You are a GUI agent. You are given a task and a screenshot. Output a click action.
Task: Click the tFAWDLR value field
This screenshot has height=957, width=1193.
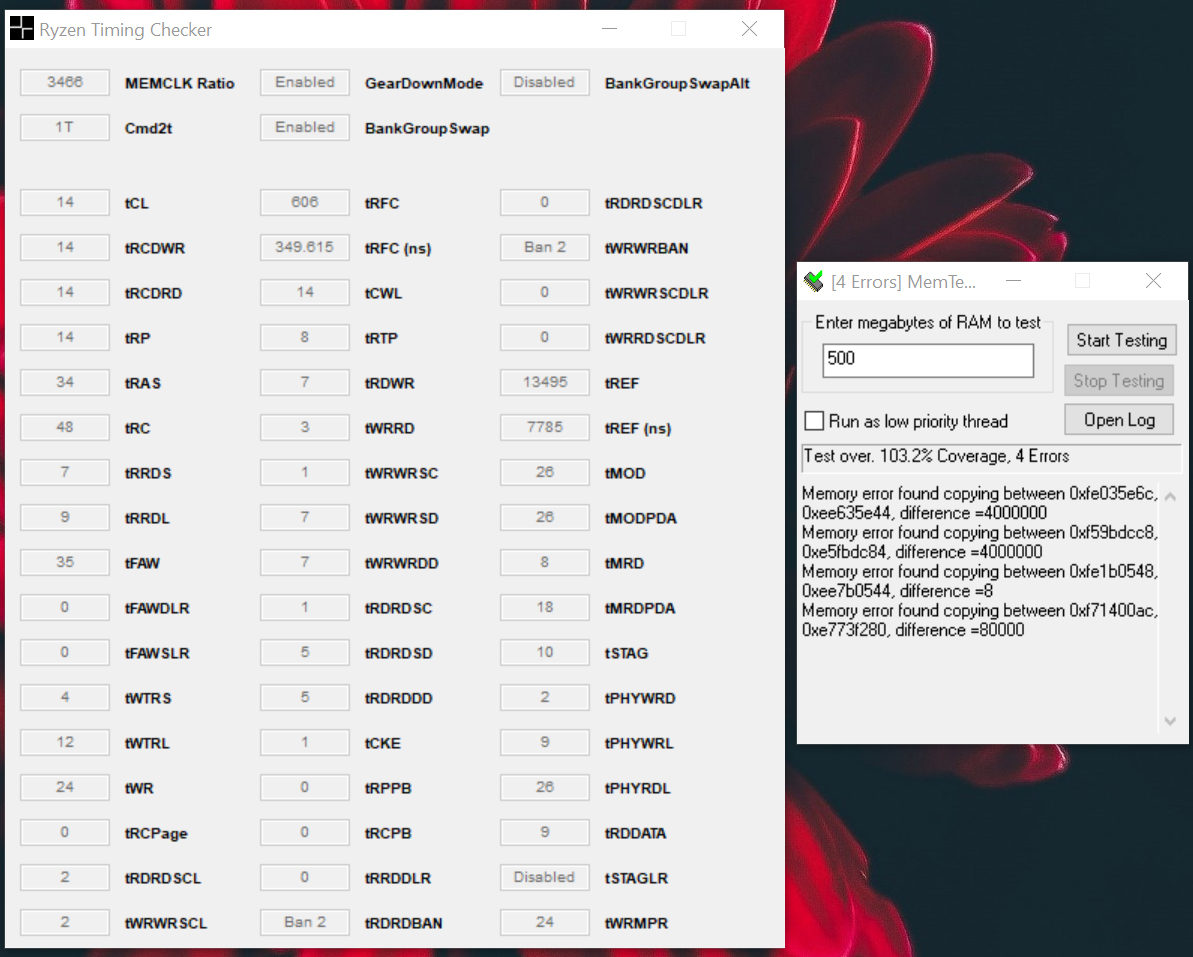click(x=65, y=607)
